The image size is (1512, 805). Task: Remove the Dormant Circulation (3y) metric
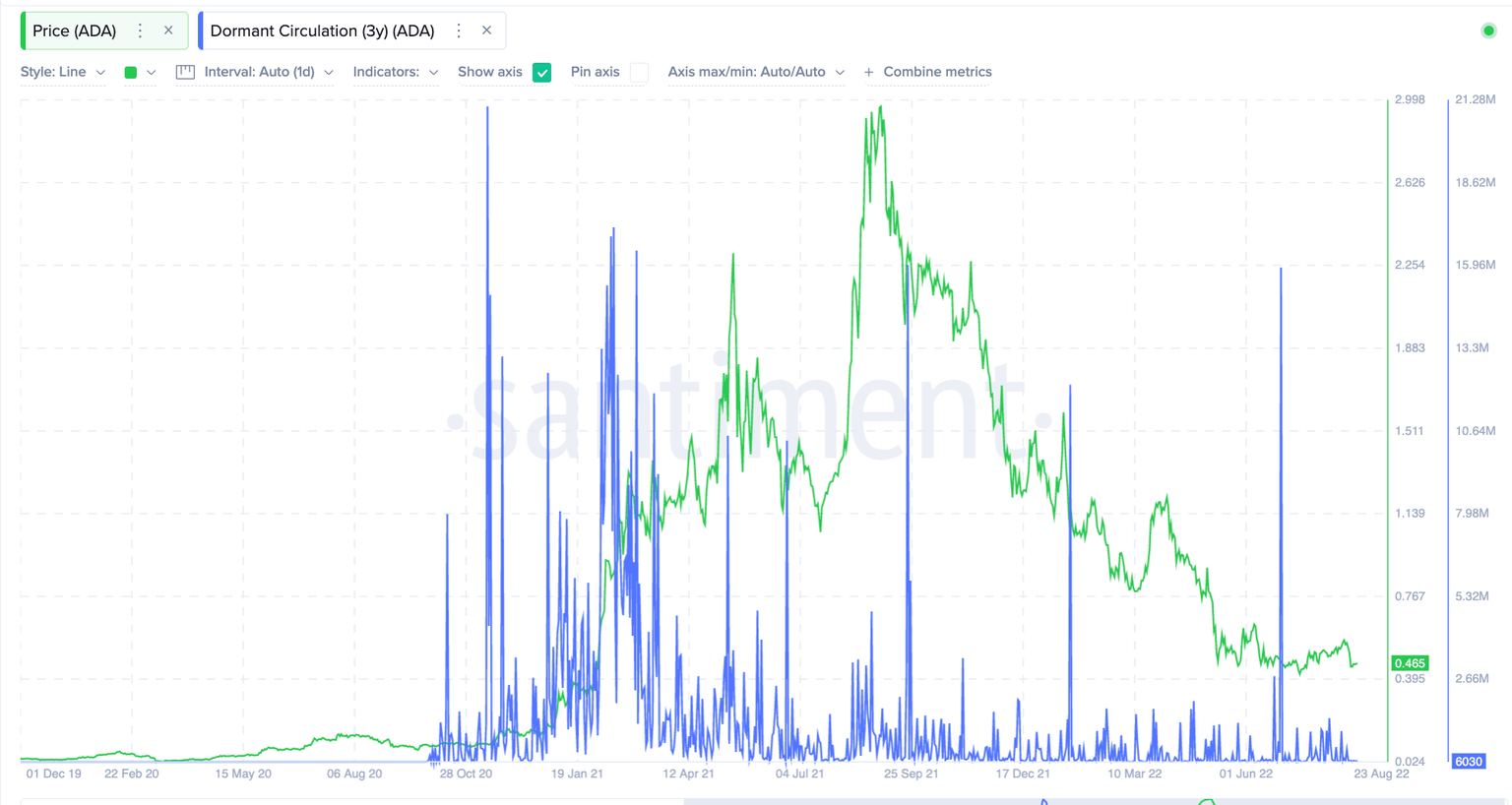[x=486, y=31]
